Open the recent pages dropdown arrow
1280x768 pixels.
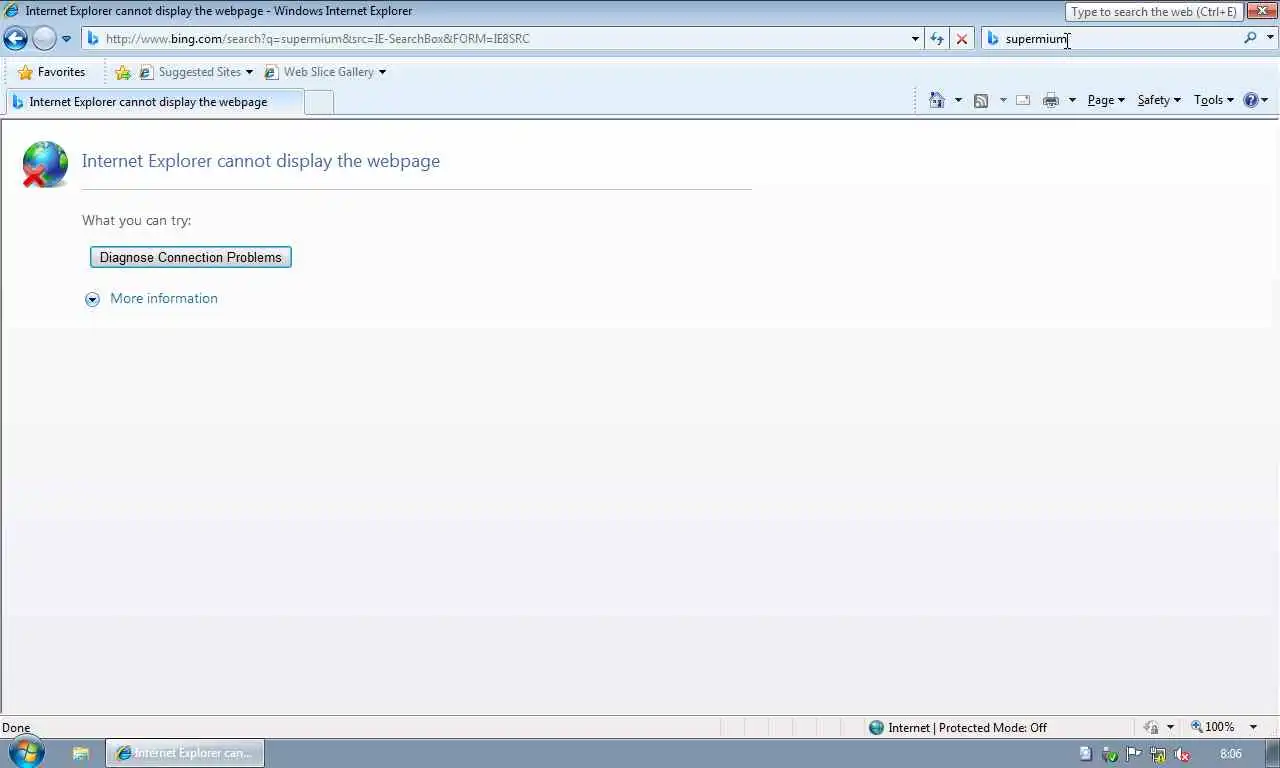[x=67, y=39]
